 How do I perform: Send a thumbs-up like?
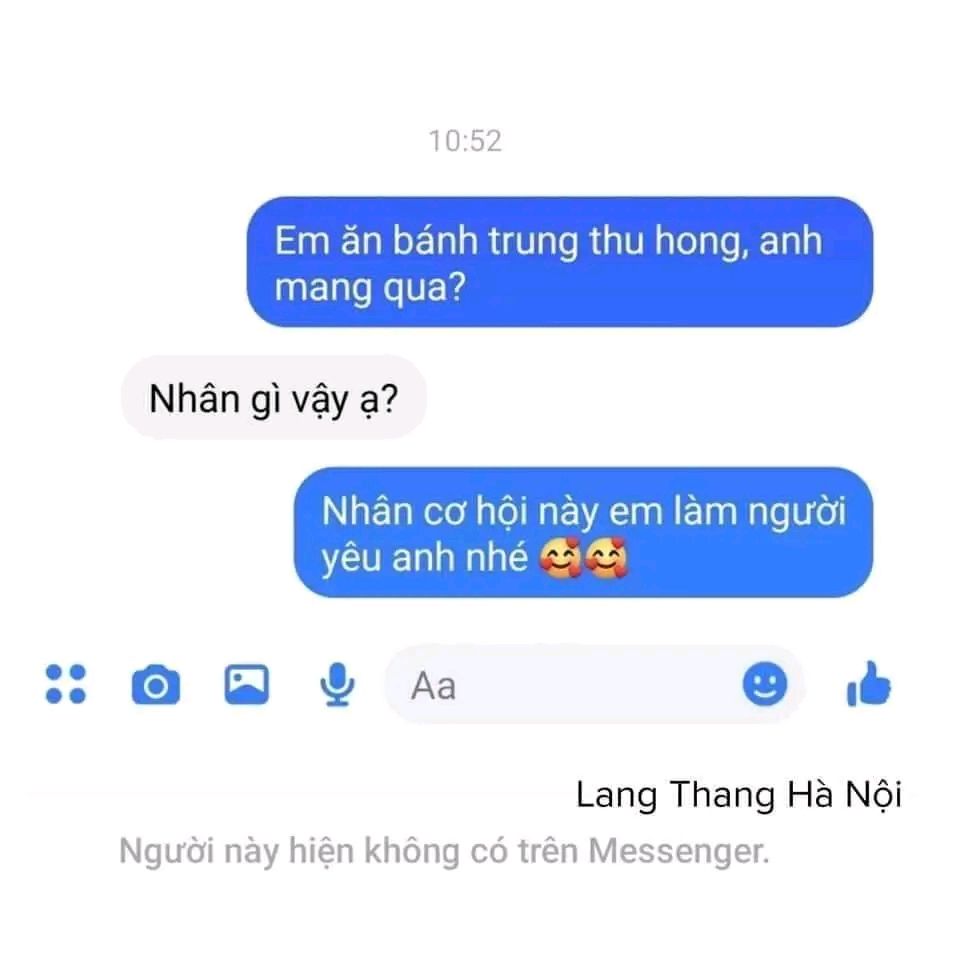point(869,684)
